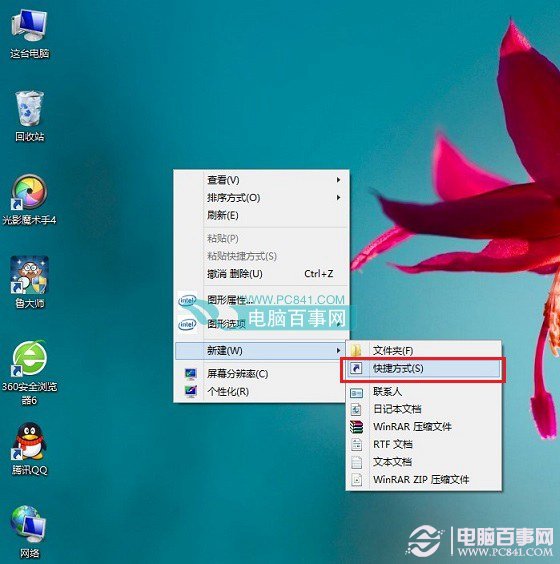Expand the 排序方式(O) submenu arrow
The image size is (560, 564).
338,197
